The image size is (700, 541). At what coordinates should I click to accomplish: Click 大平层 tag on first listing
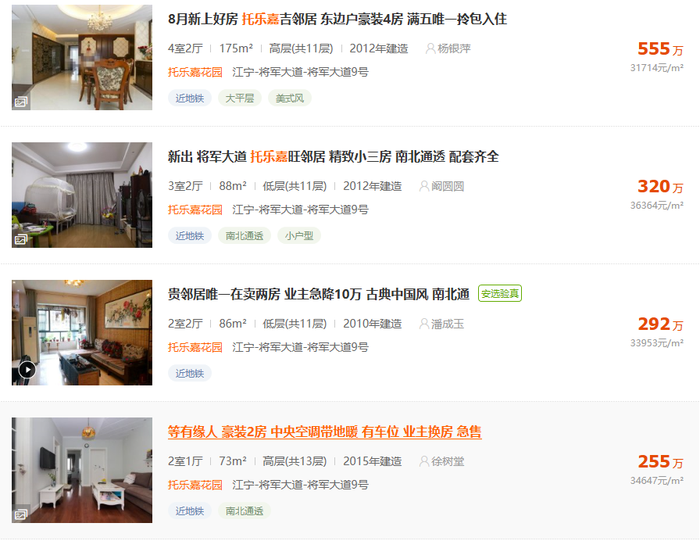240,98
